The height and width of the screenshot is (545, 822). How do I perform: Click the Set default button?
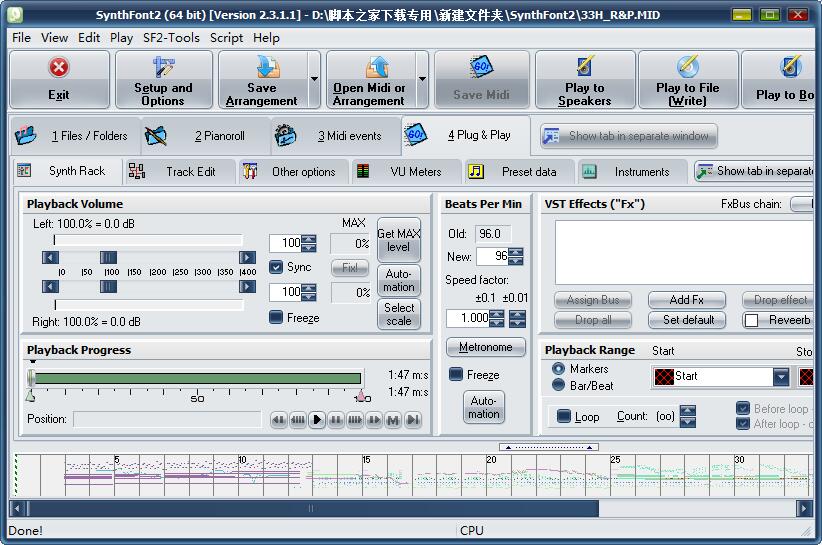tap(687, 320)
